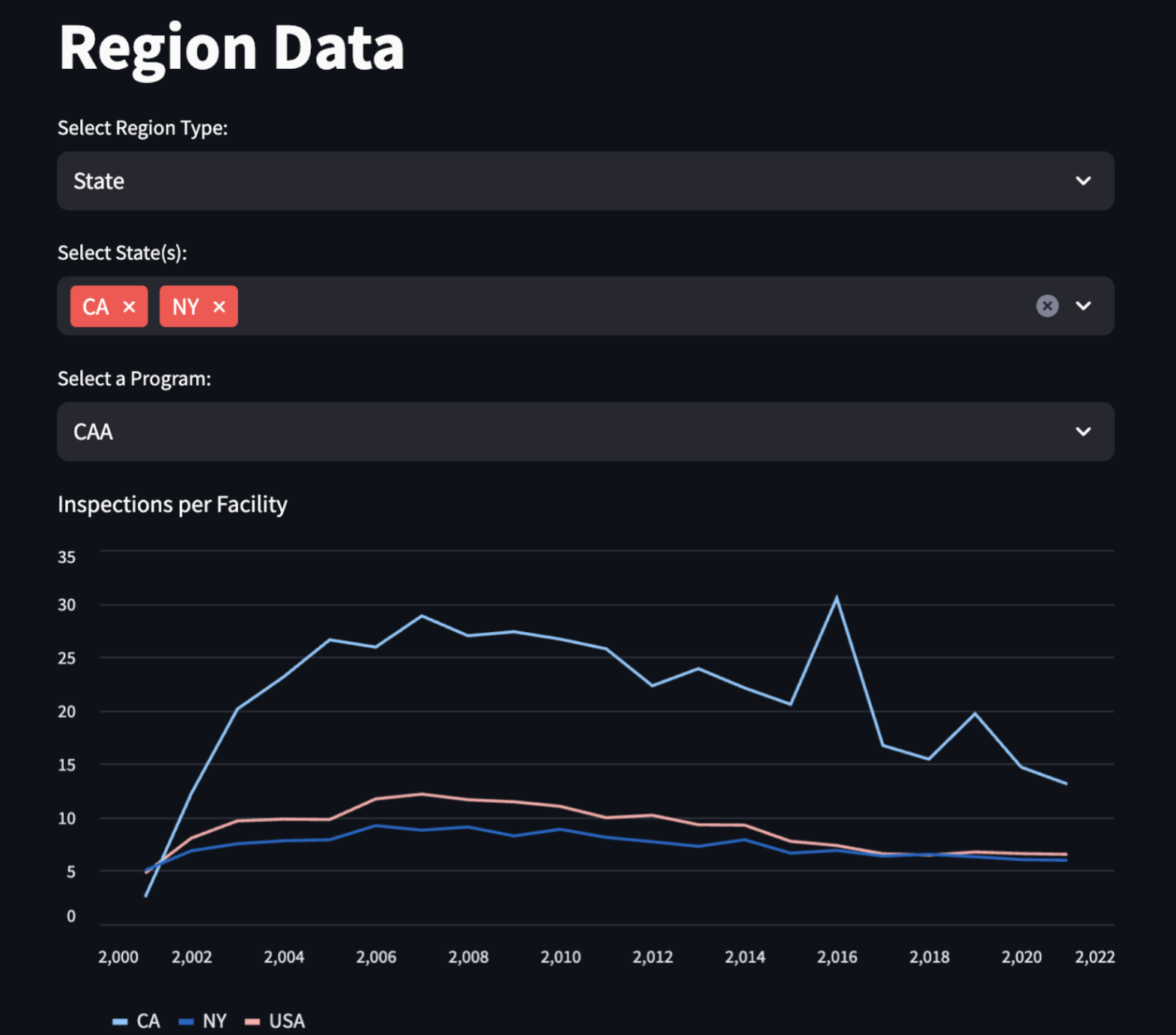Click the Inspections per Facility chart title

point(172,505)
